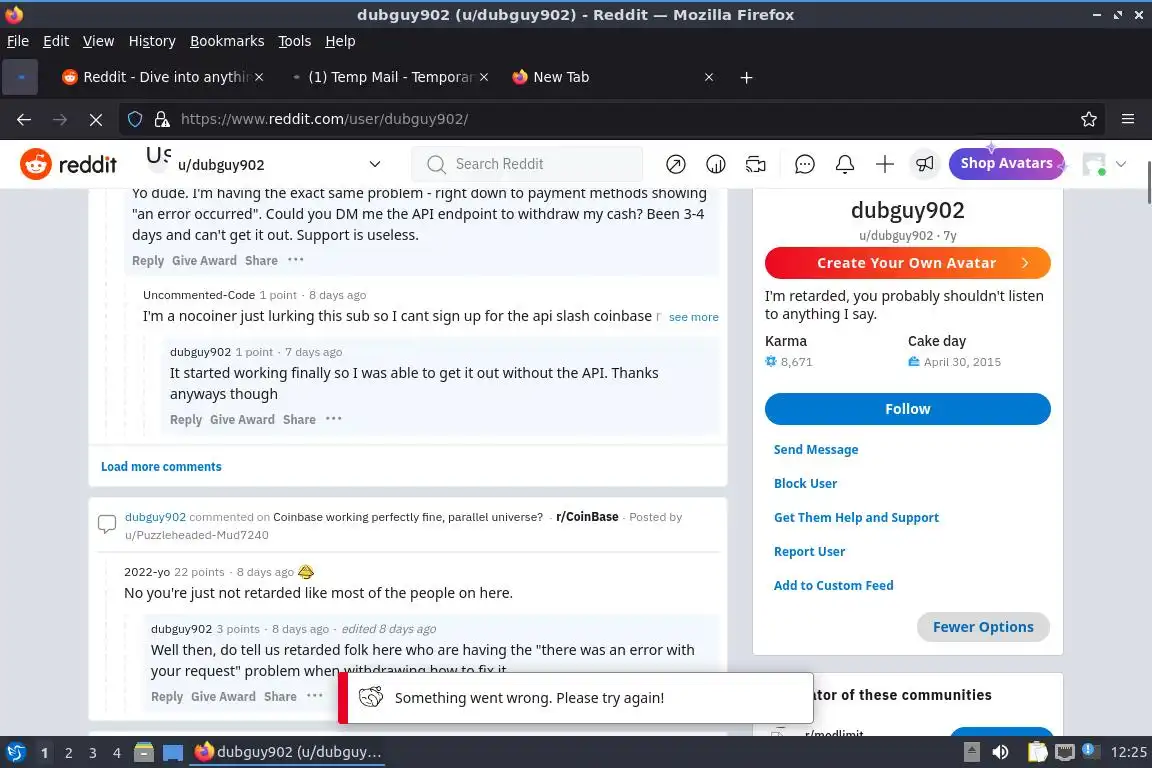Image resolution: width=1152 pixels, height=768 pixels.
Task: Show site security padlock info
Action: [x=162, y=119]
